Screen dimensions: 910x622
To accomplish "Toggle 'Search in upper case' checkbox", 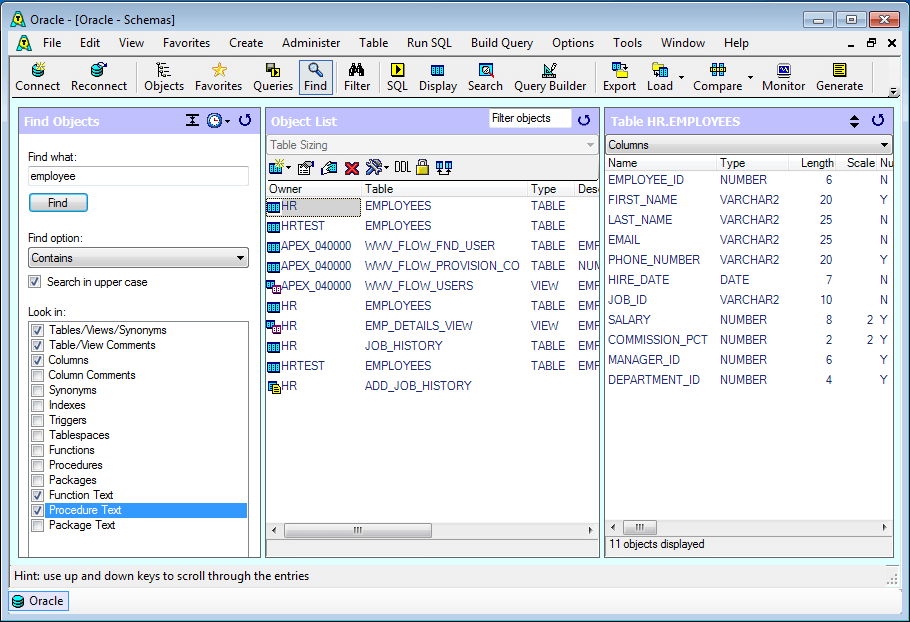I will click(35, 282).
